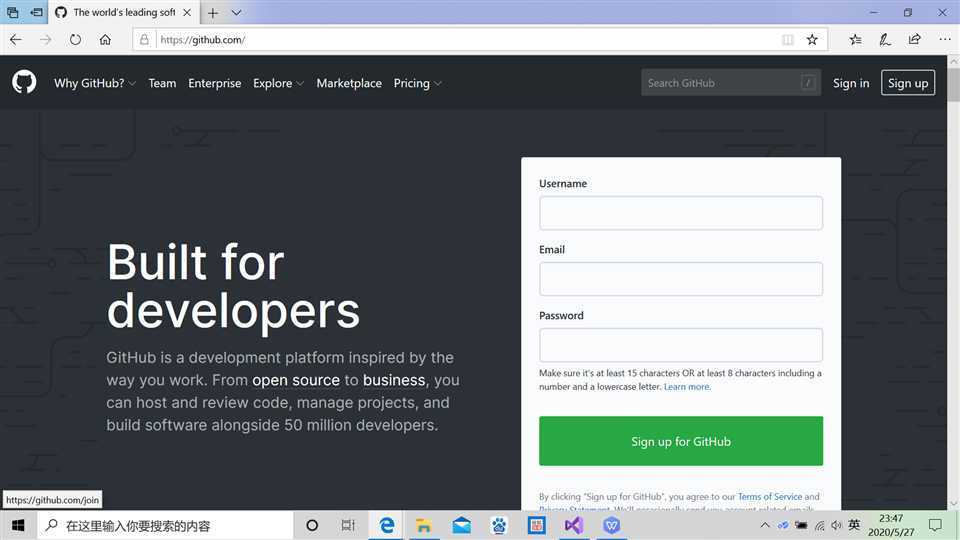Viewport: 960px width, 540px height.
Task: Click the set tabs aside icon
Action: coord(37,12)
